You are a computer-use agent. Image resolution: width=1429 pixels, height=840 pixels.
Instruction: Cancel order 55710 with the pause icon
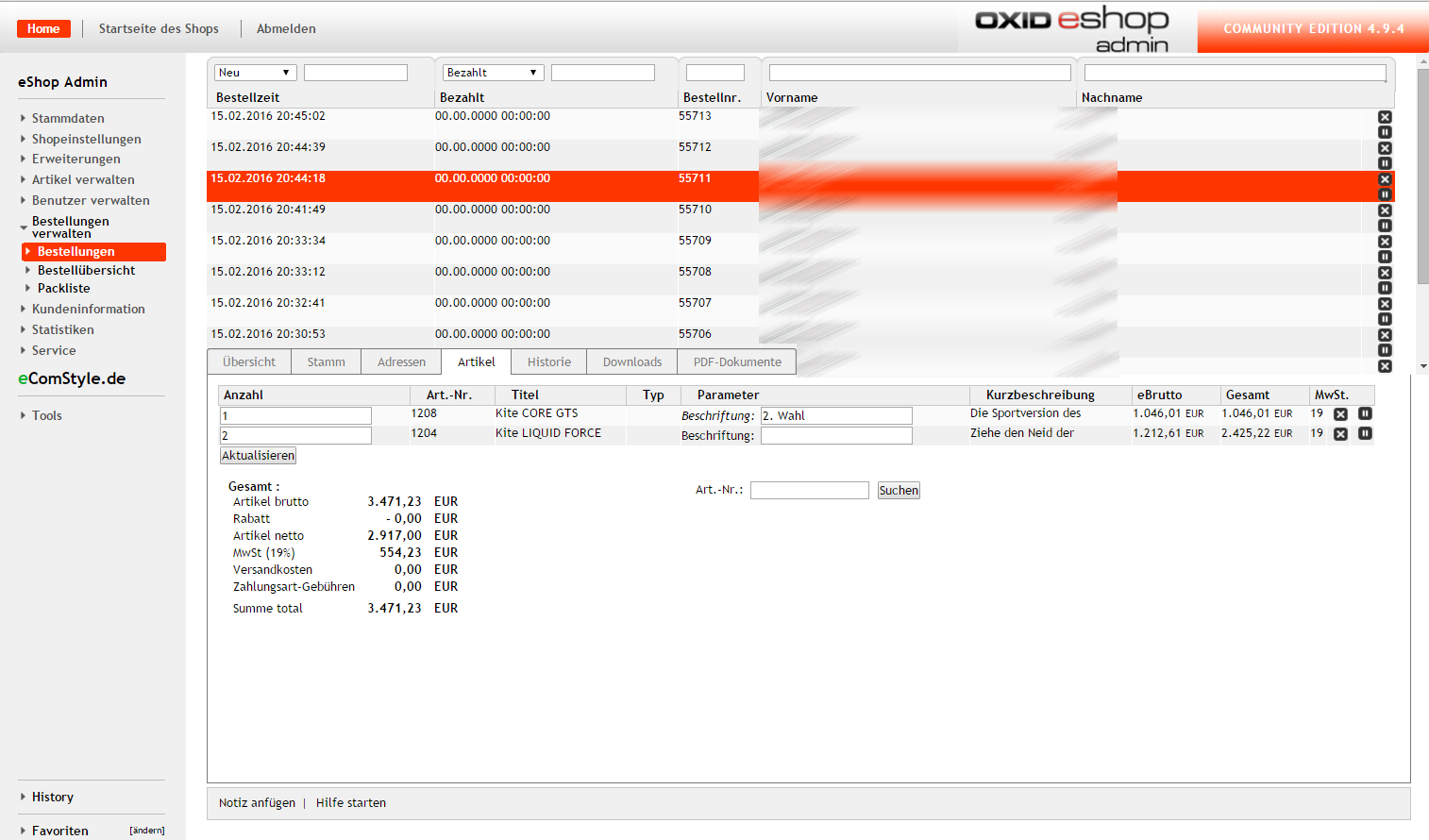click(x=1385, y=226)
